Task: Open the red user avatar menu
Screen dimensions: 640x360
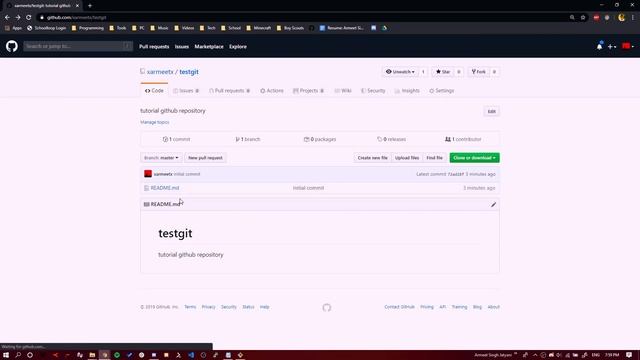Action: [x=628, y=47]
